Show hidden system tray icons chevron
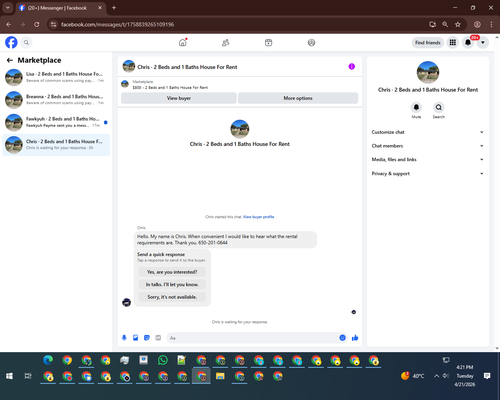Image resolution: width=500 pixels, height=400 pixels. coord(436,376)
